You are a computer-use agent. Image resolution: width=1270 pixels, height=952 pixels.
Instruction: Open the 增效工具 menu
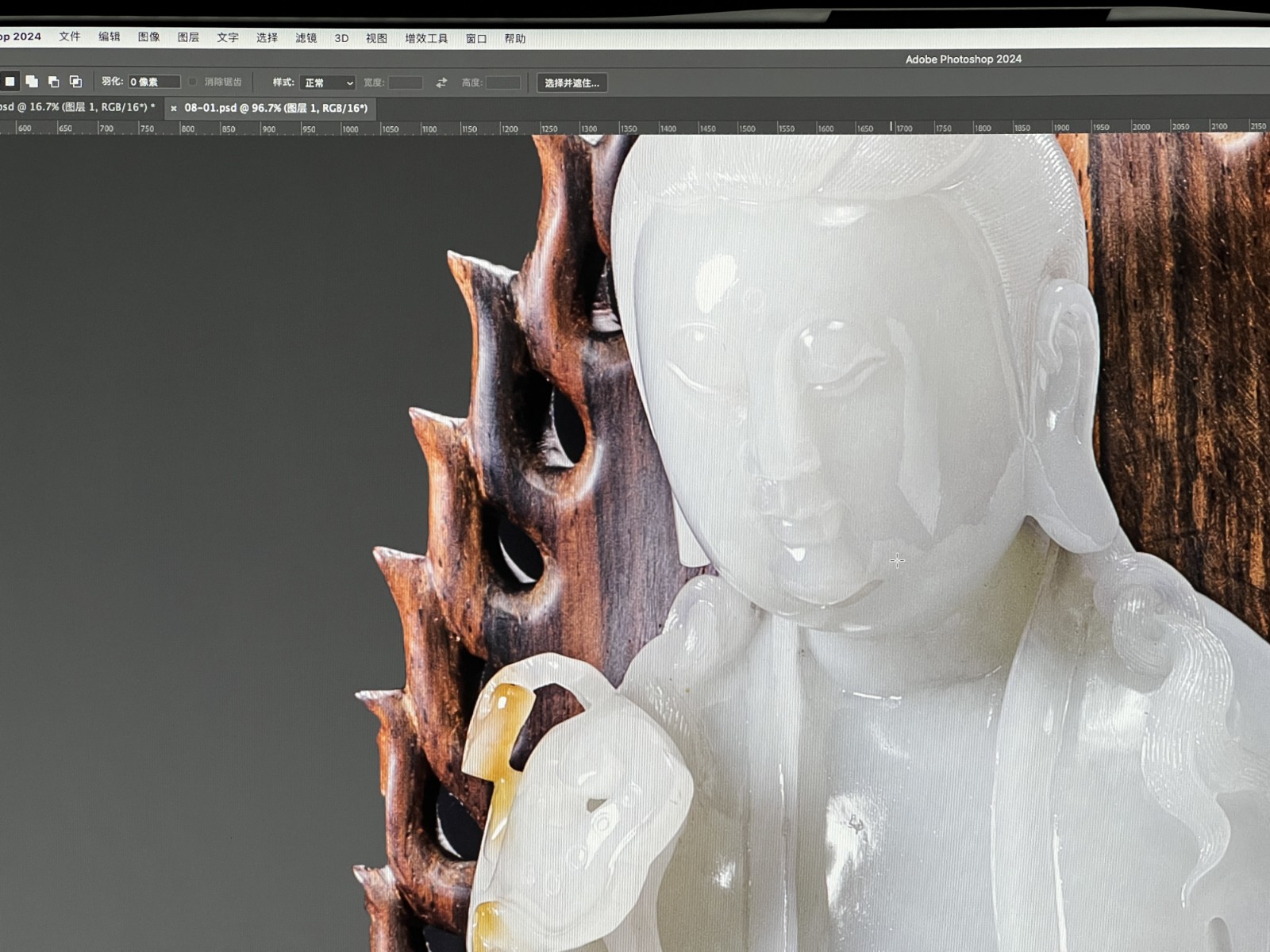pos(426,38)
